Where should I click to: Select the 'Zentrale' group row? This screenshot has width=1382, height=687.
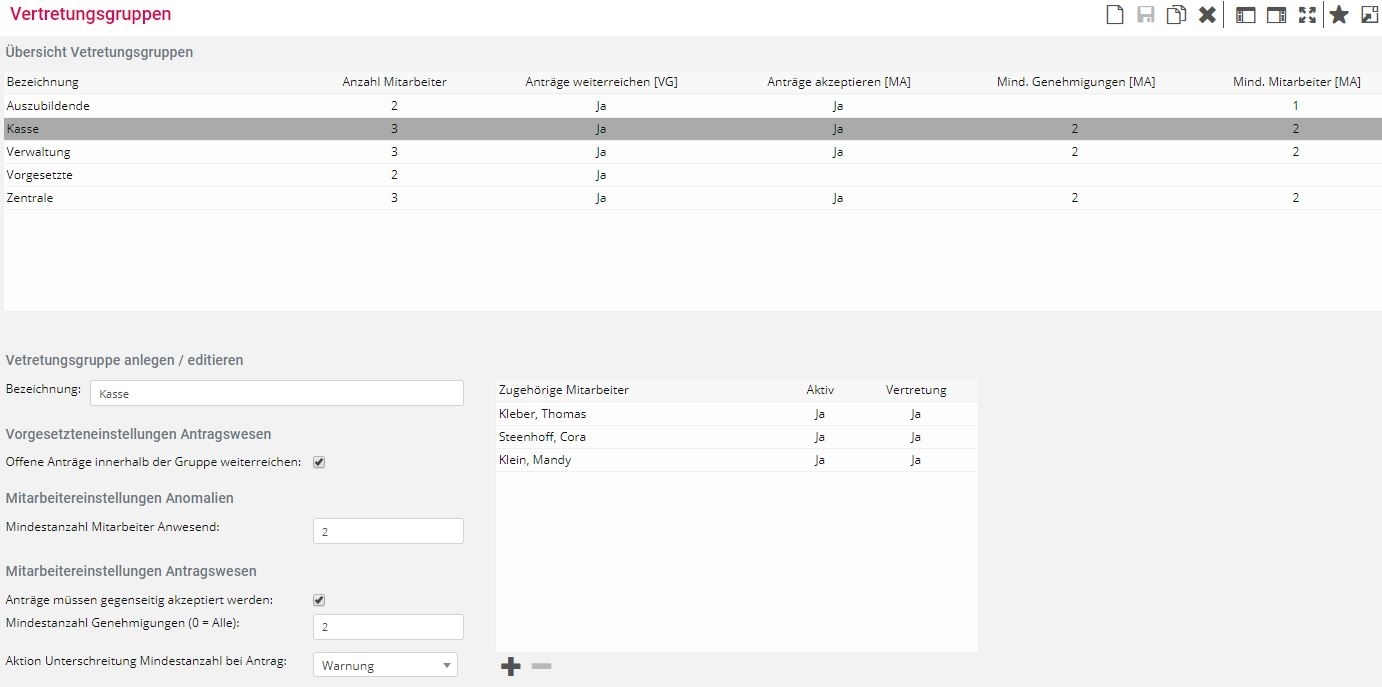pos(30,198)
